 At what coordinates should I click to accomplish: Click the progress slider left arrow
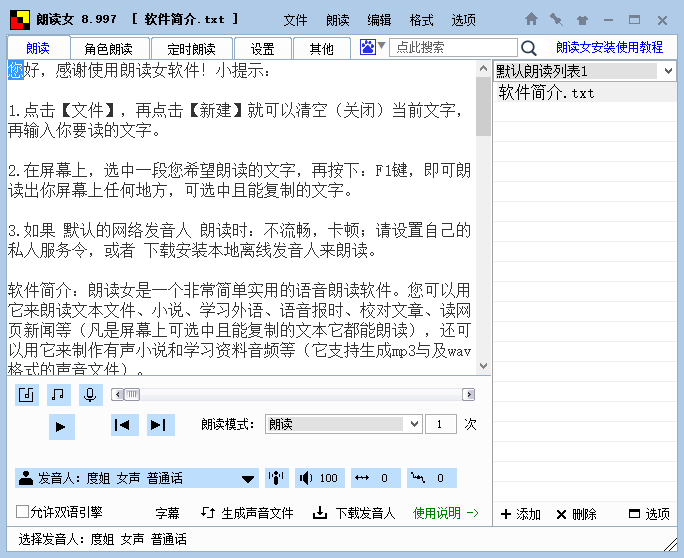117,395
